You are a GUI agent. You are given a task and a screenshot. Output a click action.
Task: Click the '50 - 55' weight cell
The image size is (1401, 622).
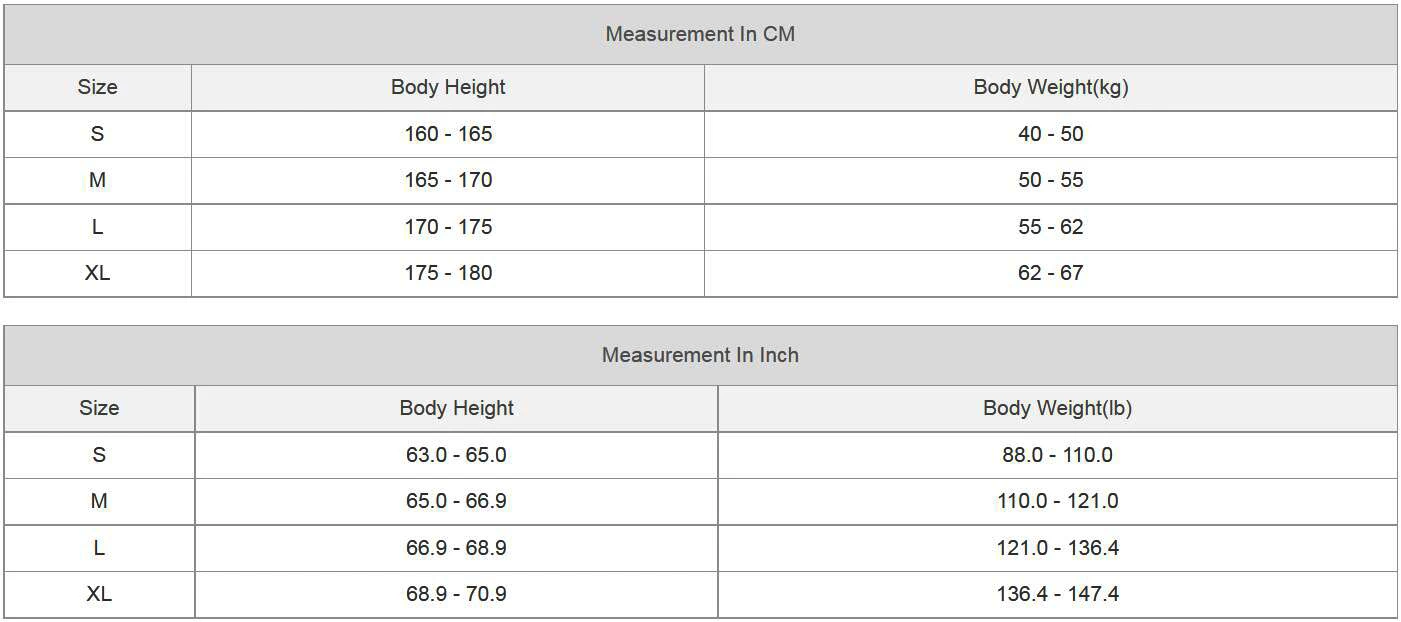click(x=1050, y=180)
